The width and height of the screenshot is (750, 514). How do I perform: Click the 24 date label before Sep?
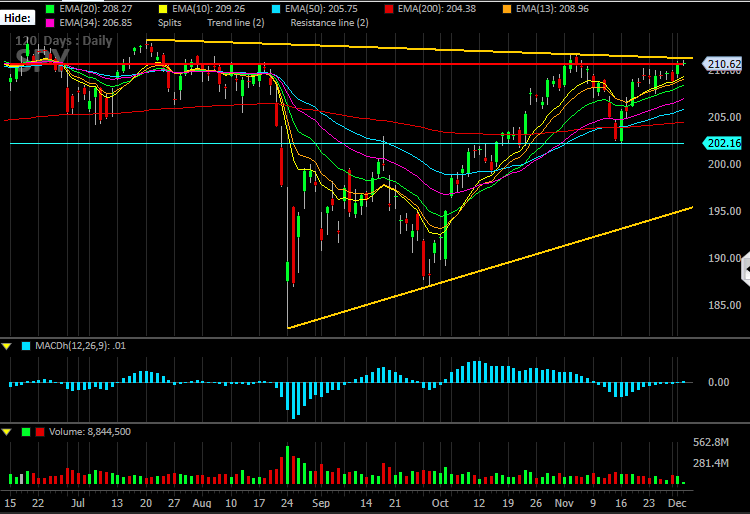pos(287,503)
